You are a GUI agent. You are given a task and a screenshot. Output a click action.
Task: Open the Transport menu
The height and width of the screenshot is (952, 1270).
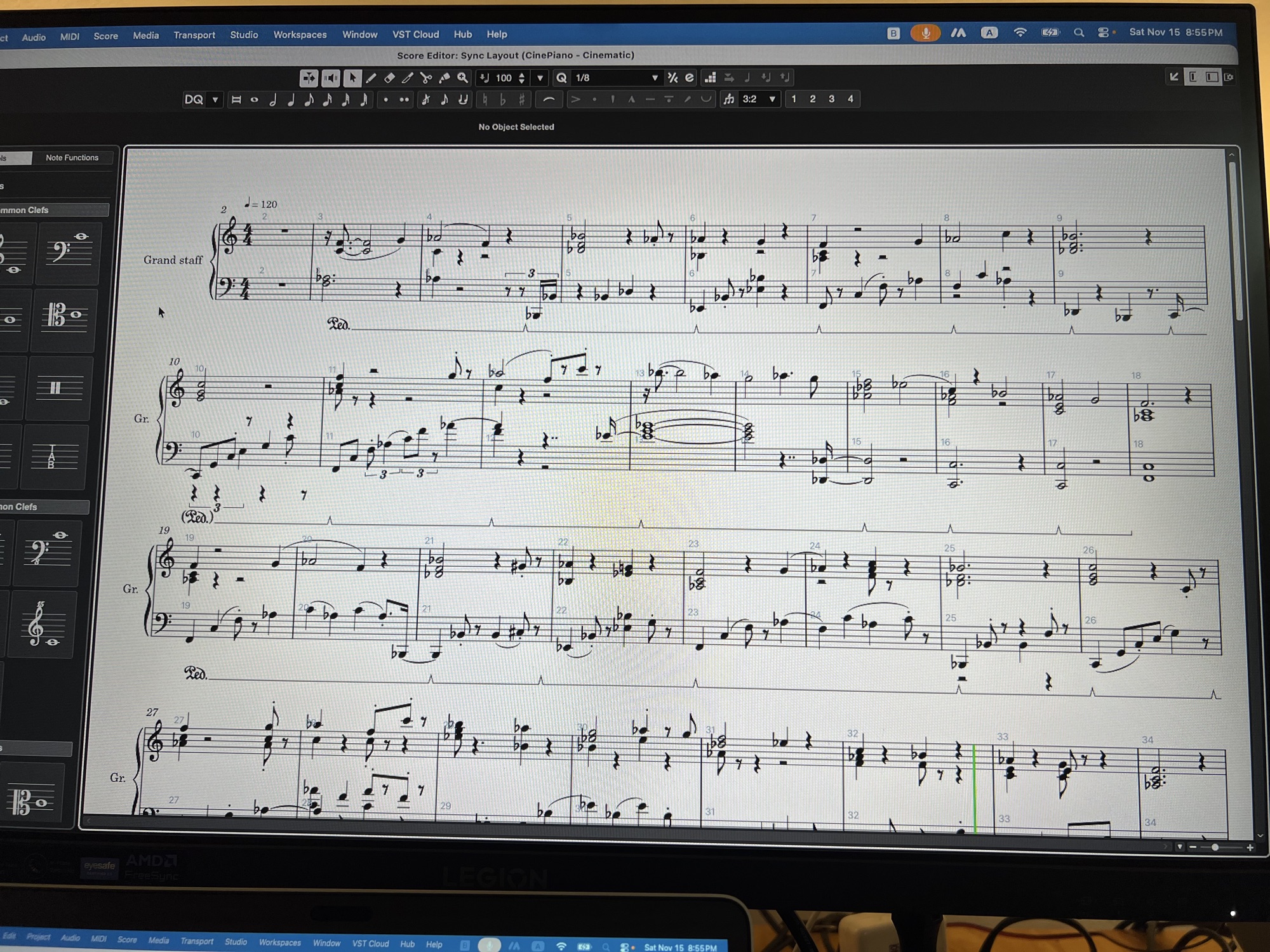(x=194, y=36)
